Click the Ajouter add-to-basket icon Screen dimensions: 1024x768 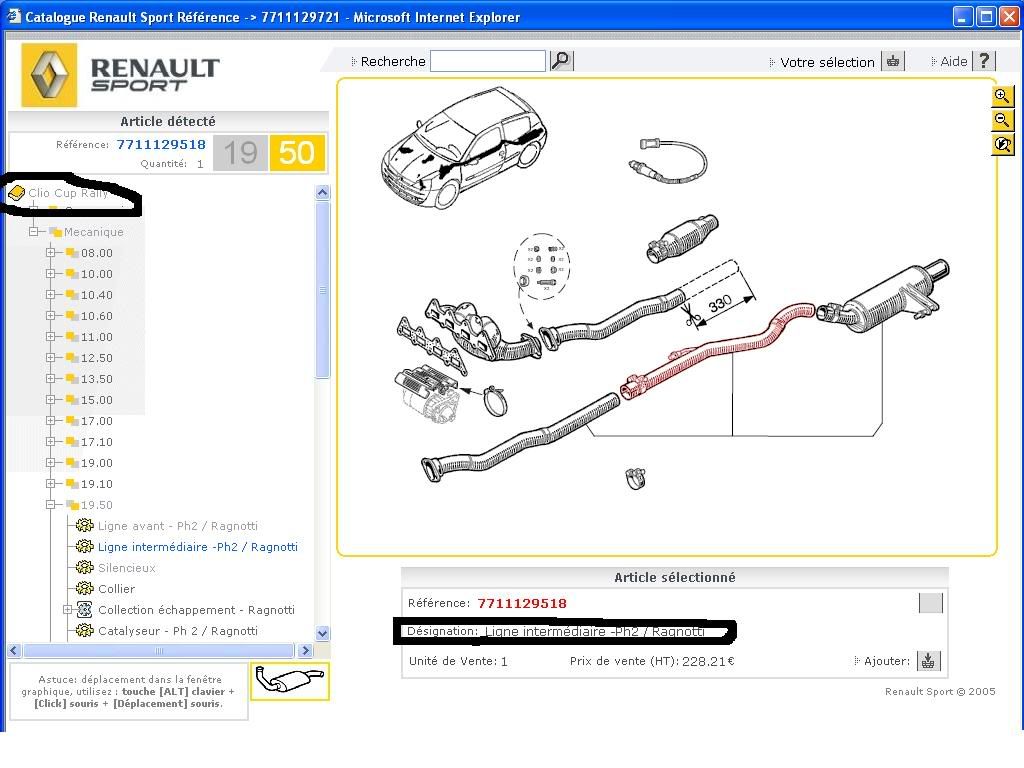tap(928, 661)
